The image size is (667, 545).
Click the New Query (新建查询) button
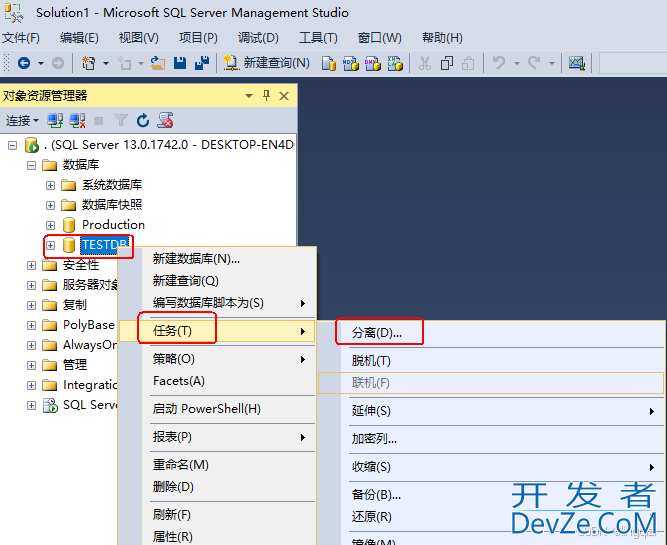point(267,63)
